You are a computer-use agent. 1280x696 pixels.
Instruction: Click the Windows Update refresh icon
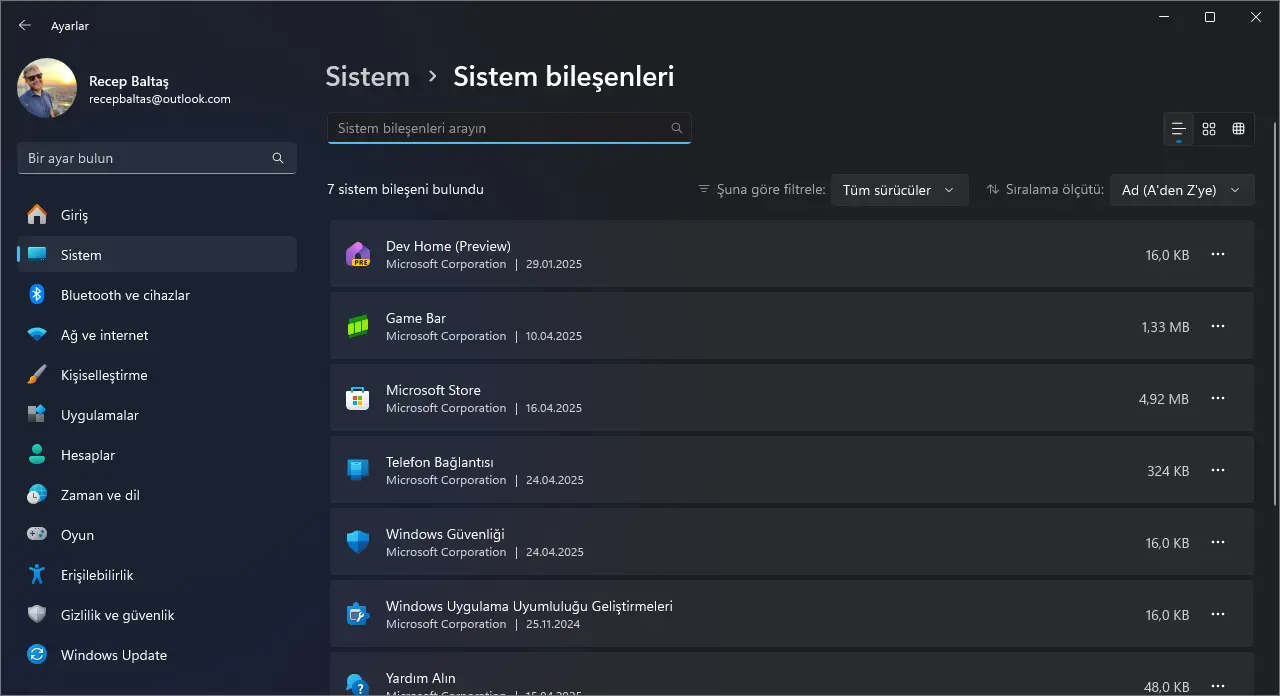[37, 655]
